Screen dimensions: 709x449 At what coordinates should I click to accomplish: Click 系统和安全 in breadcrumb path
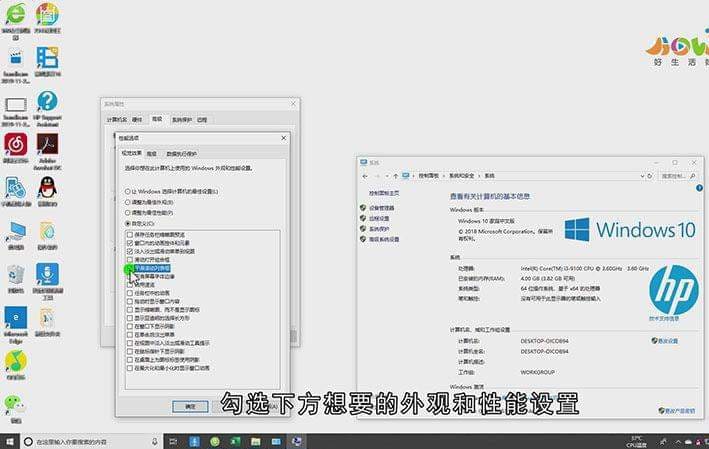462,176
